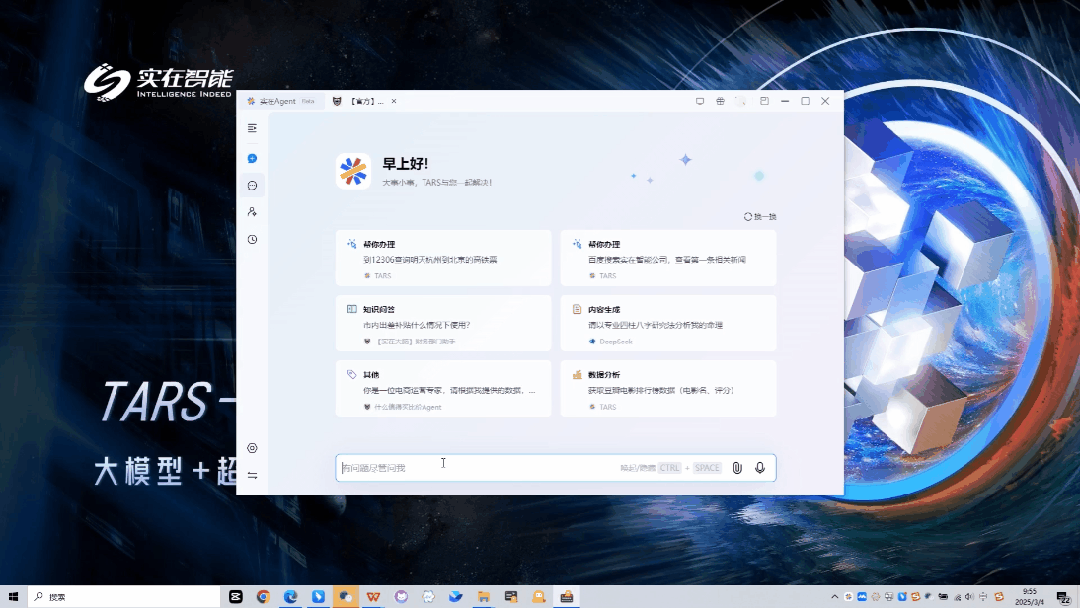Click the TARS logo above 早上好 greeting
This screenshot has height=608, width=1080.
(354, 172)
